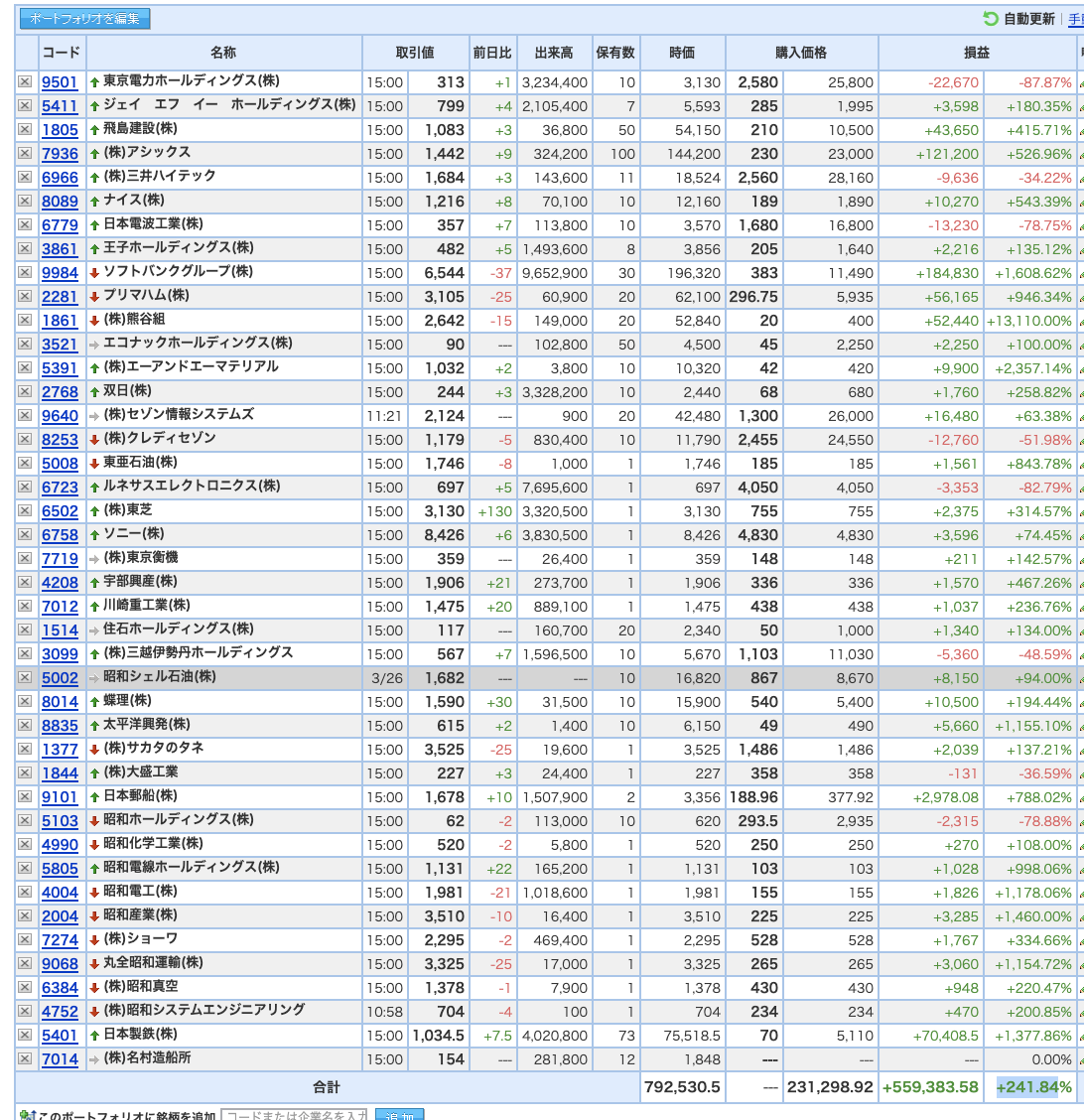
Task: Open stock code link 6723
Action: click(60, 488)
